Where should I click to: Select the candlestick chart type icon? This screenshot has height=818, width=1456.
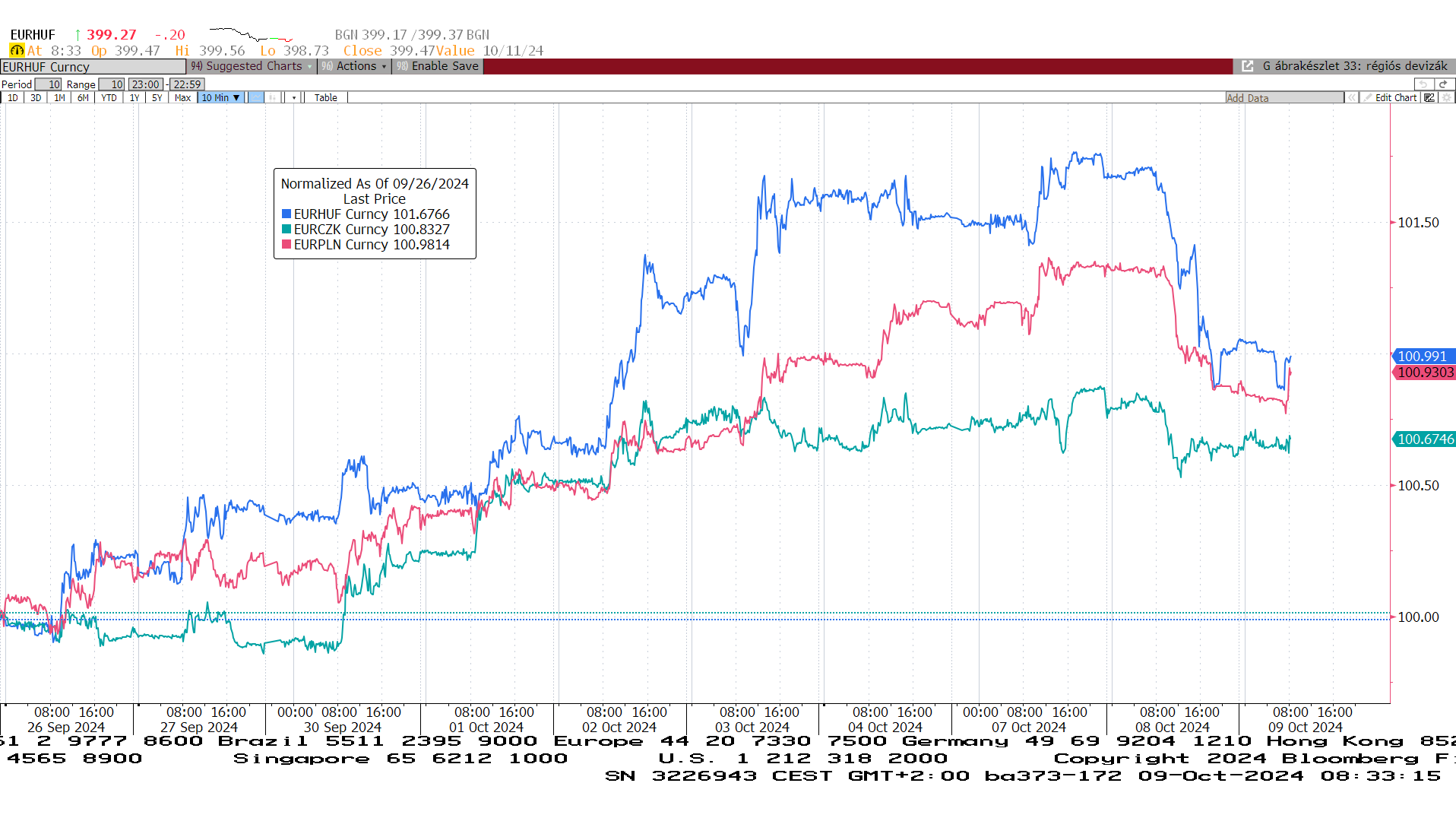pos(274,97)
